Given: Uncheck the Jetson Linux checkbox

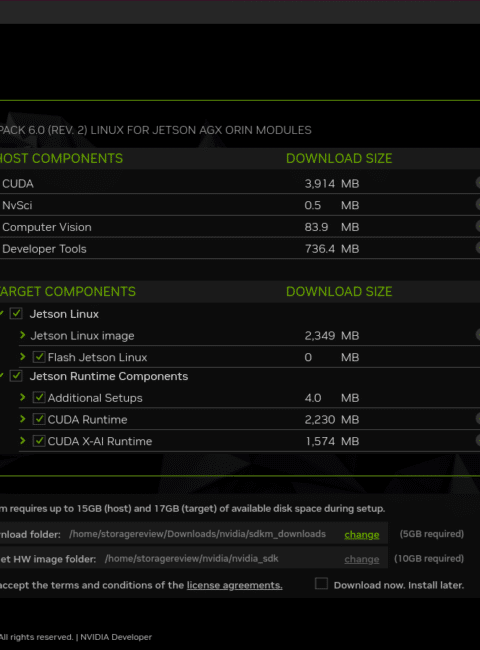Looking at the screenshot, I should [x=16, y=313].
